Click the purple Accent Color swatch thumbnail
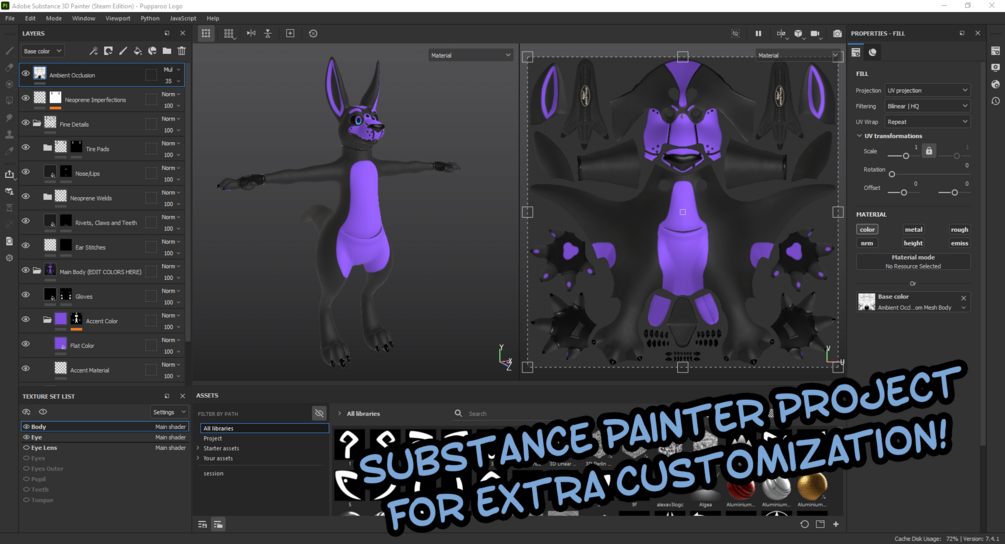Viewport: 1005px width, 544px height. click(x=60, y=319)
